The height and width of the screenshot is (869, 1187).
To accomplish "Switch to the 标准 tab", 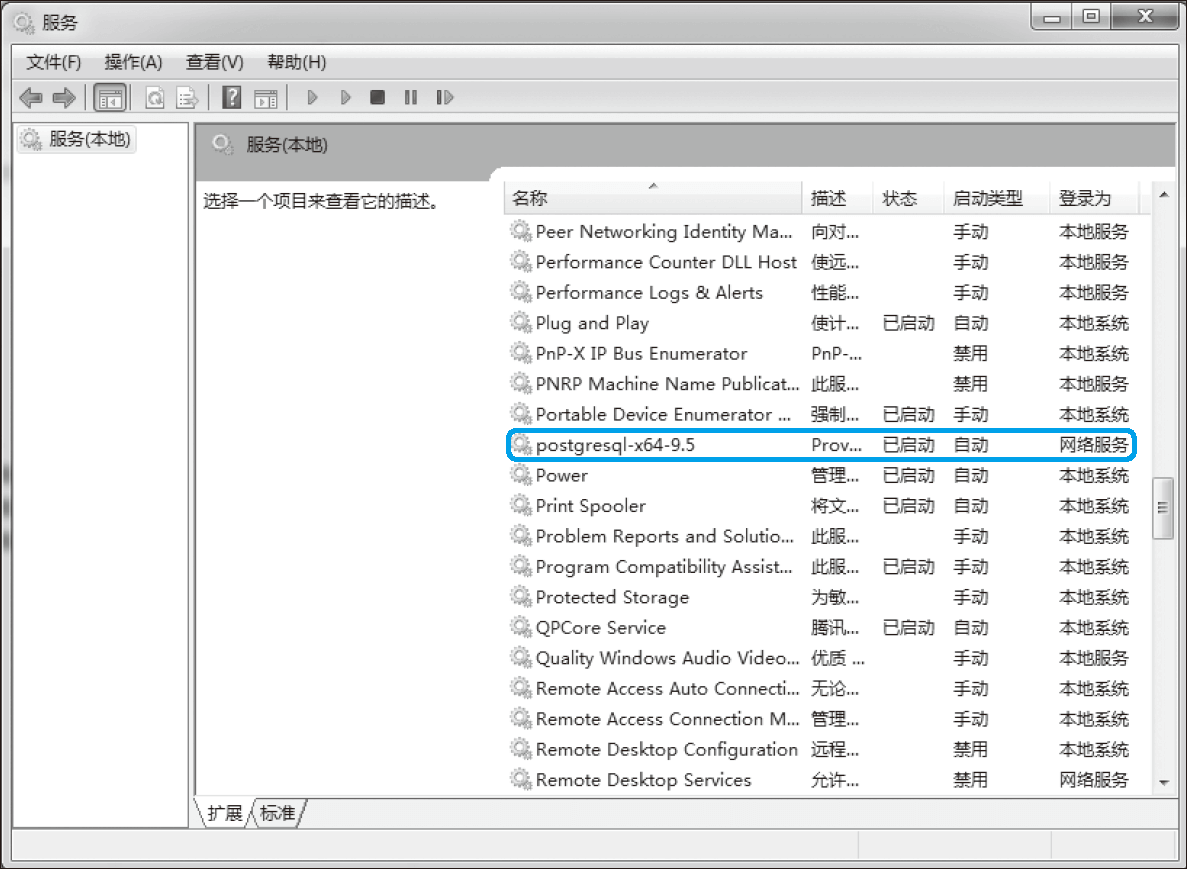I will (276, 813).
